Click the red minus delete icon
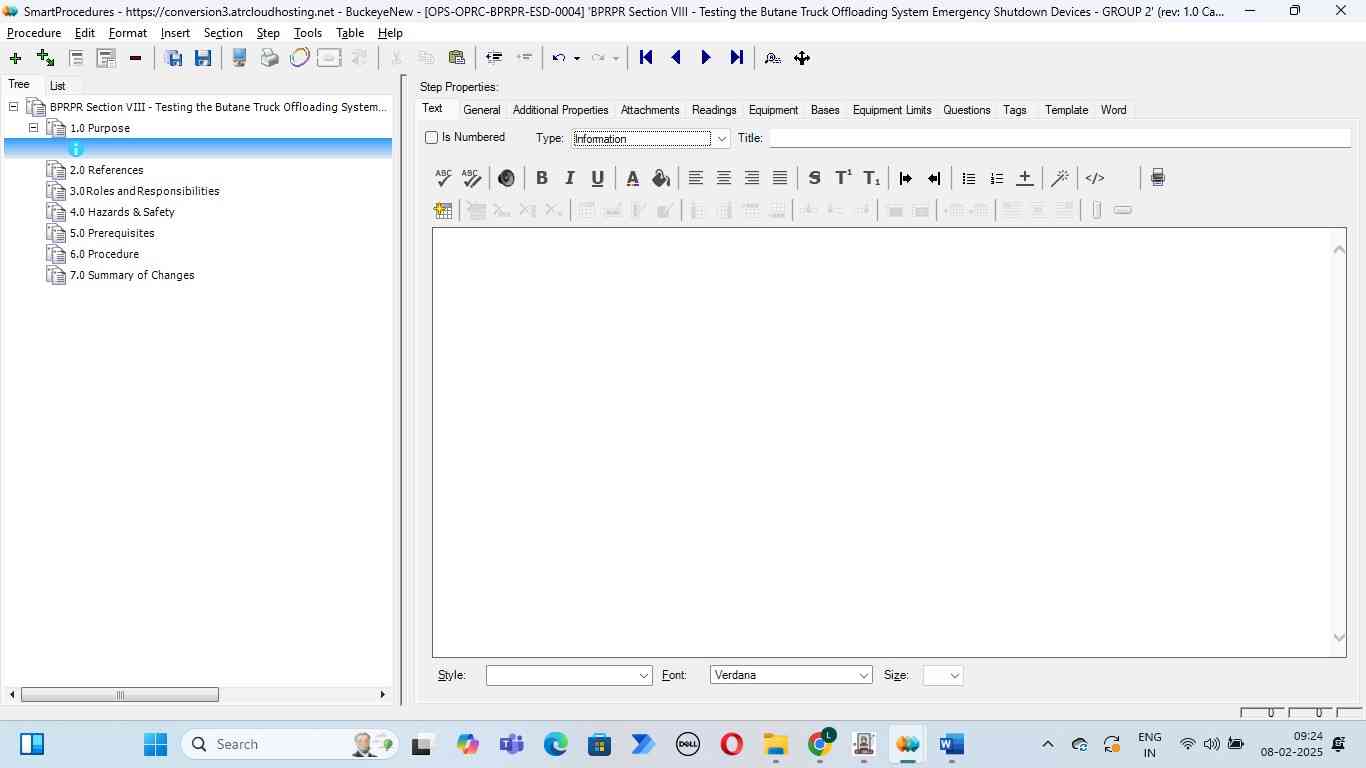1366x768 pixels. (136, 58)
